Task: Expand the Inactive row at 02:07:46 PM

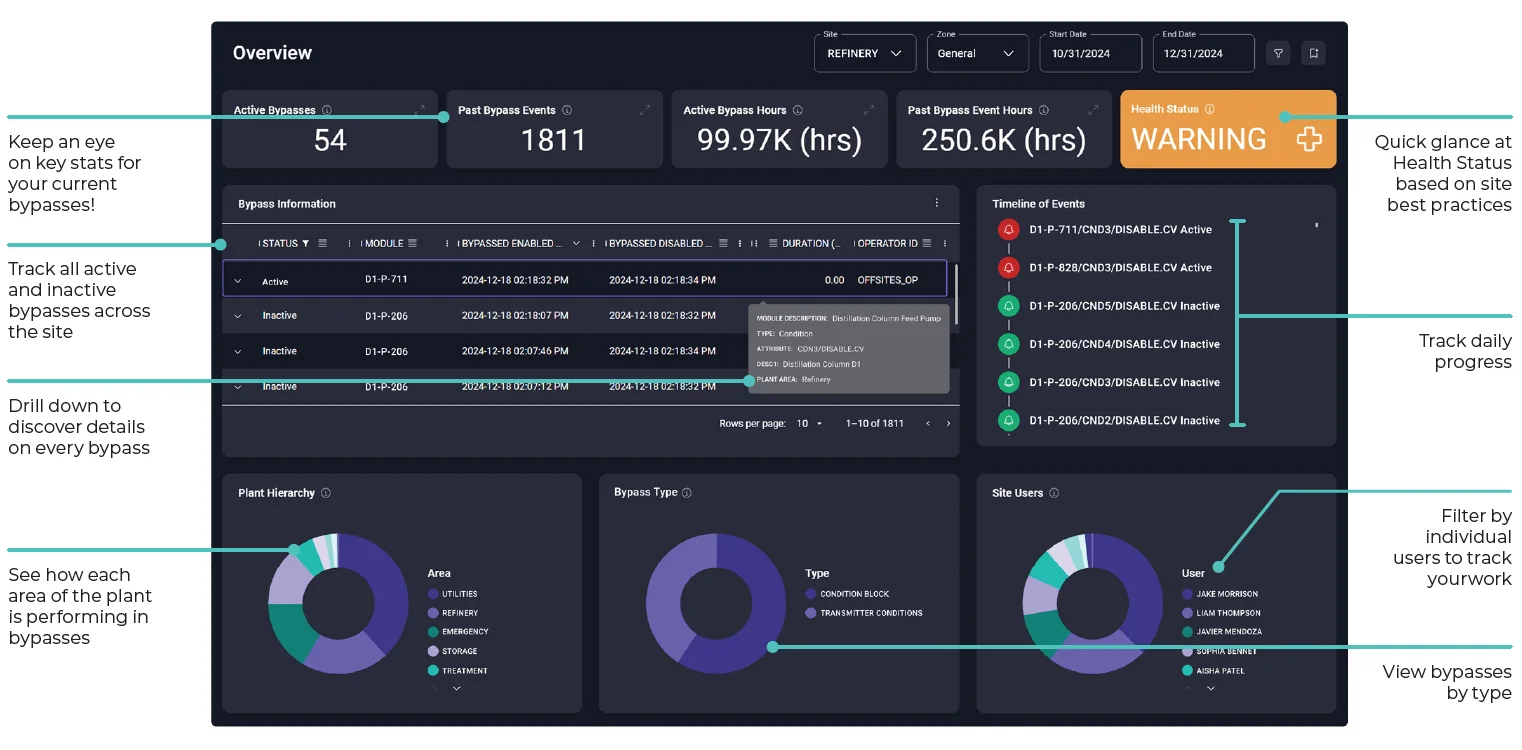Action: [238, 351]
